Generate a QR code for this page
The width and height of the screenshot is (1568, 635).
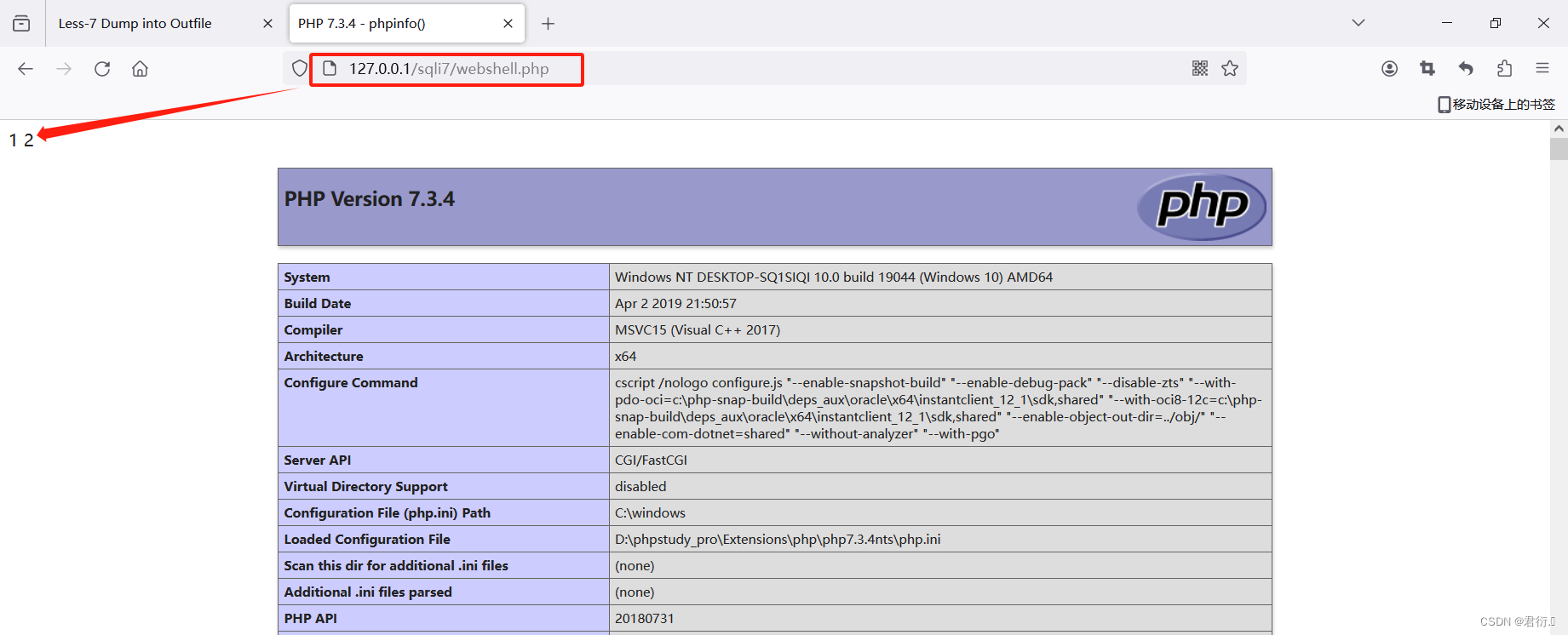[x=1200, y=68]
